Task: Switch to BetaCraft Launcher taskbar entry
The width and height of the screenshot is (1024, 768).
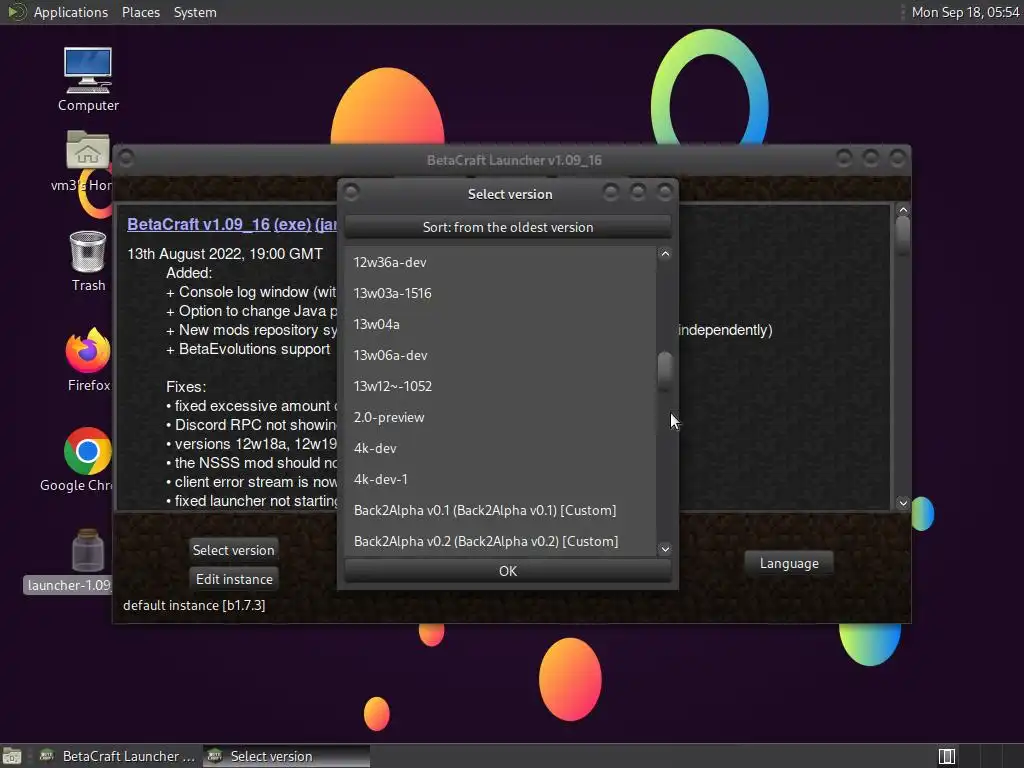Action: tap(118, 756)
